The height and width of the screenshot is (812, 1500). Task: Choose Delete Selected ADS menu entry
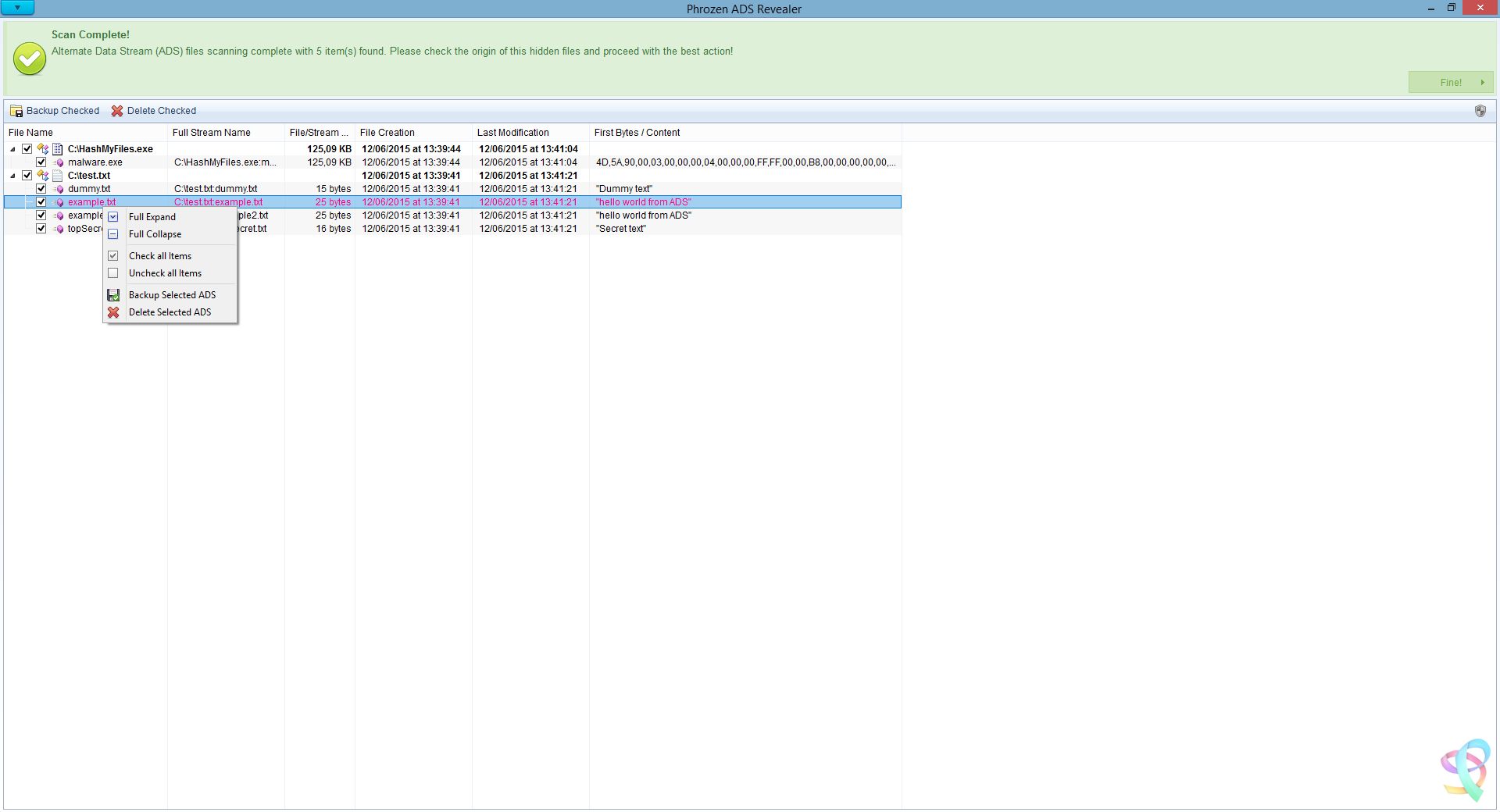pos(170,312)
